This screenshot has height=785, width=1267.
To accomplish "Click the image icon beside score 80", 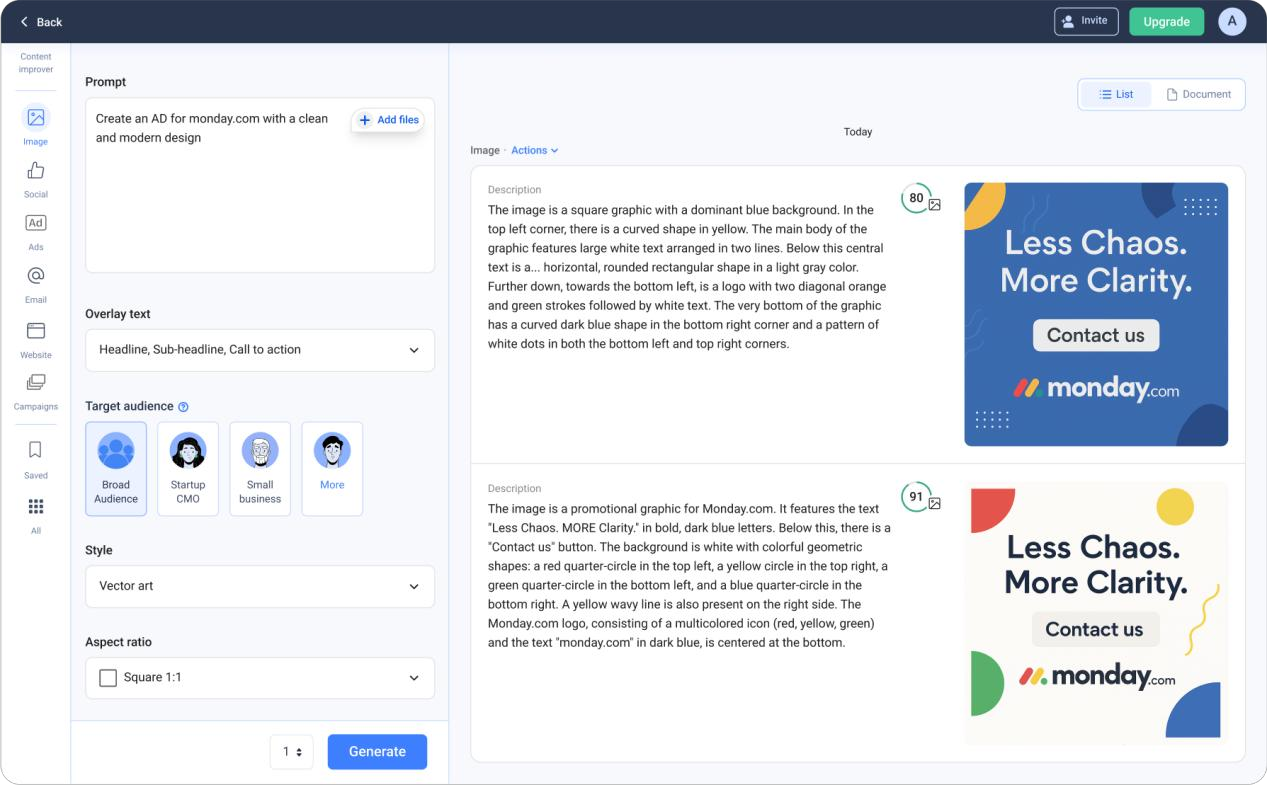I will (935, 205).
